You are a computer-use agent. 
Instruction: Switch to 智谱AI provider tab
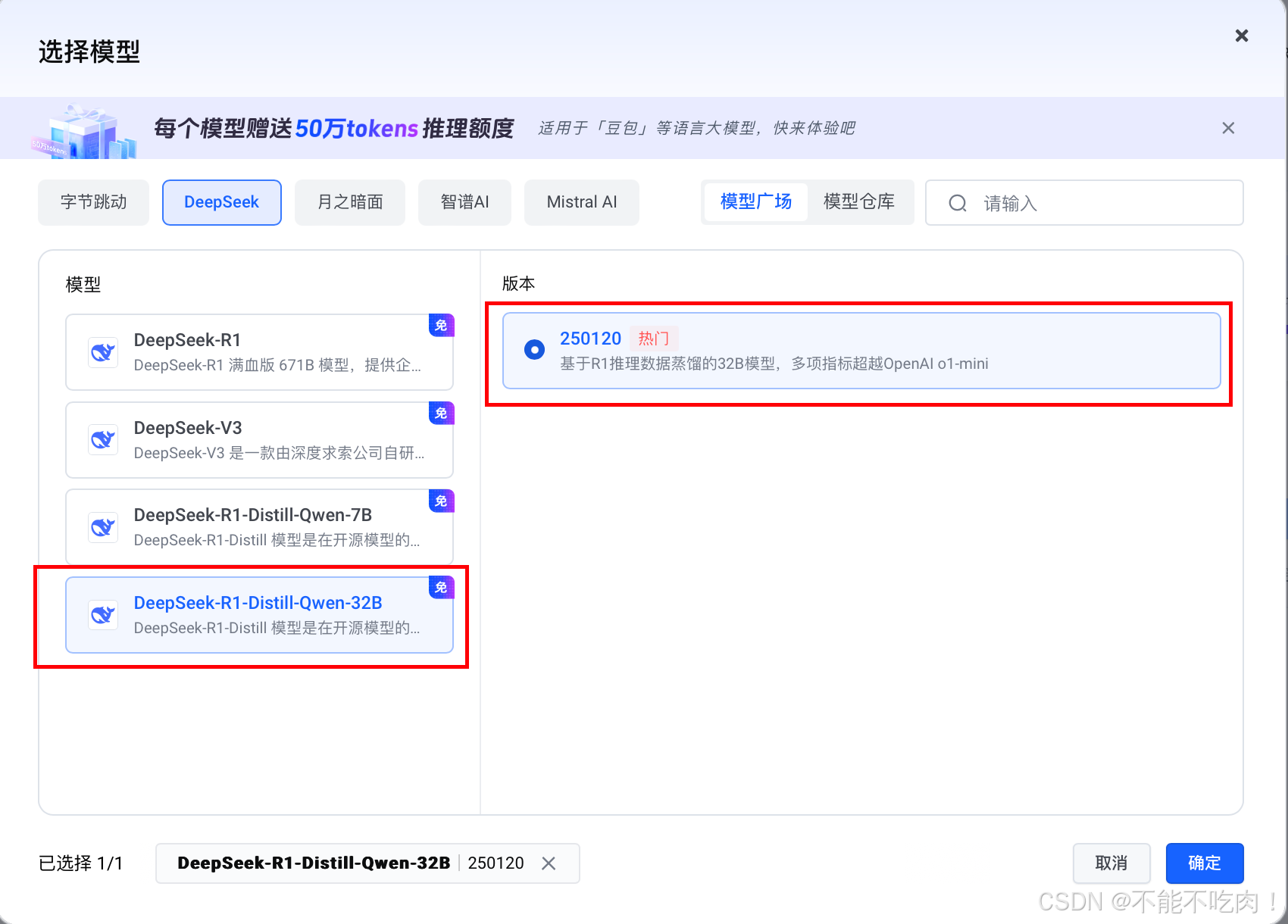pyautogui.click(x=464, y=202)
